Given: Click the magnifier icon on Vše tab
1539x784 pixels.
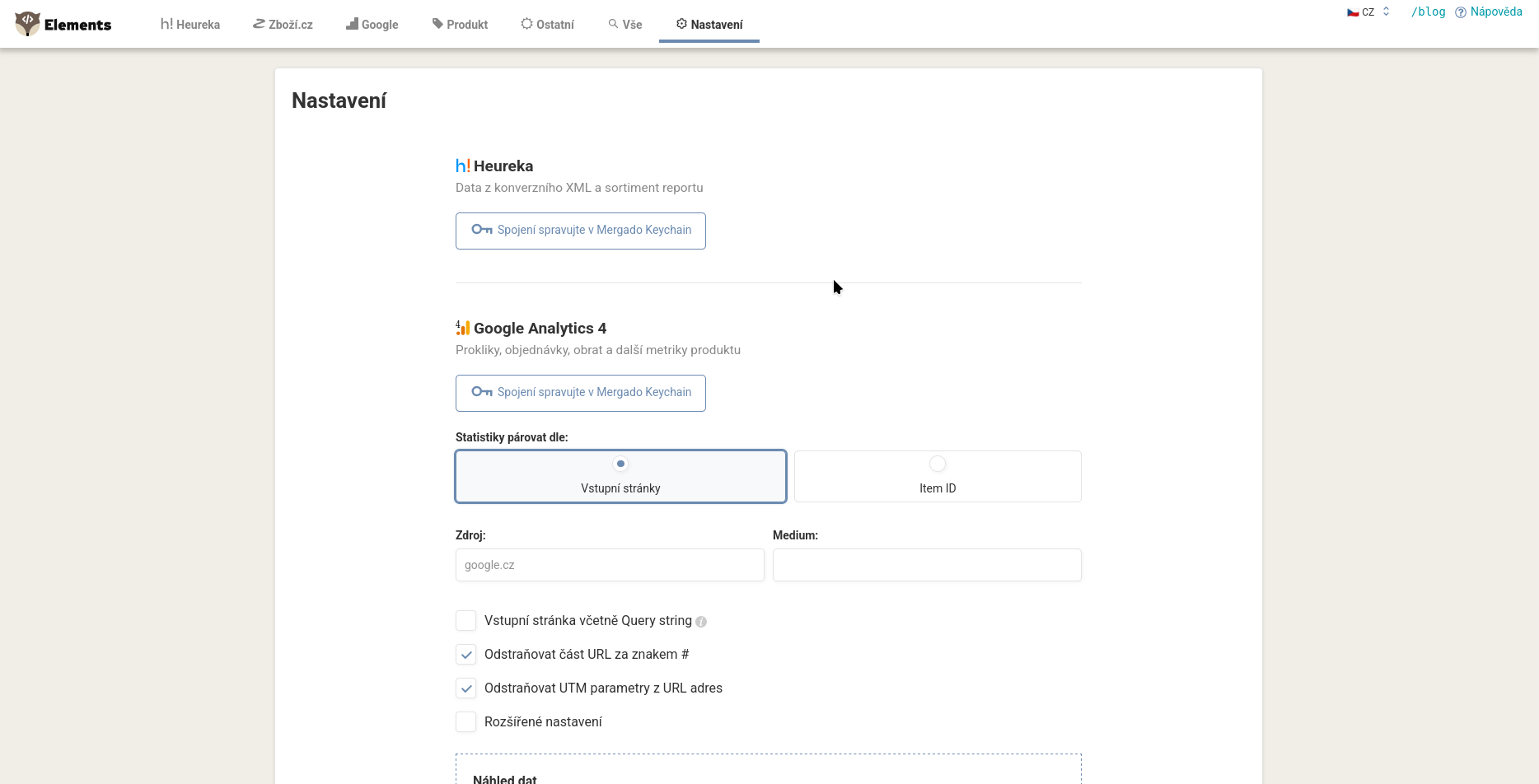Looking at the screenshot, I should point(614,24).
